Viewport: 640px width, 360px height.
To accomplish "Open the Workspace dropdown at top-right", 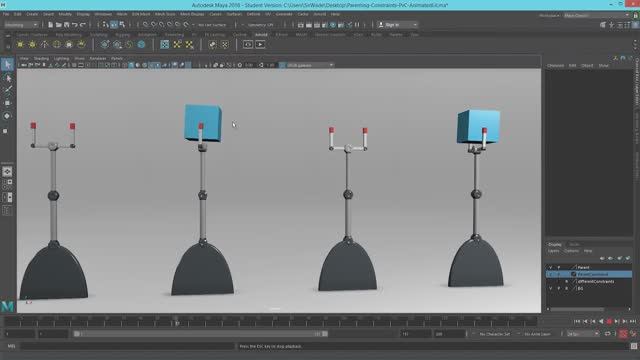I will 596,16.
